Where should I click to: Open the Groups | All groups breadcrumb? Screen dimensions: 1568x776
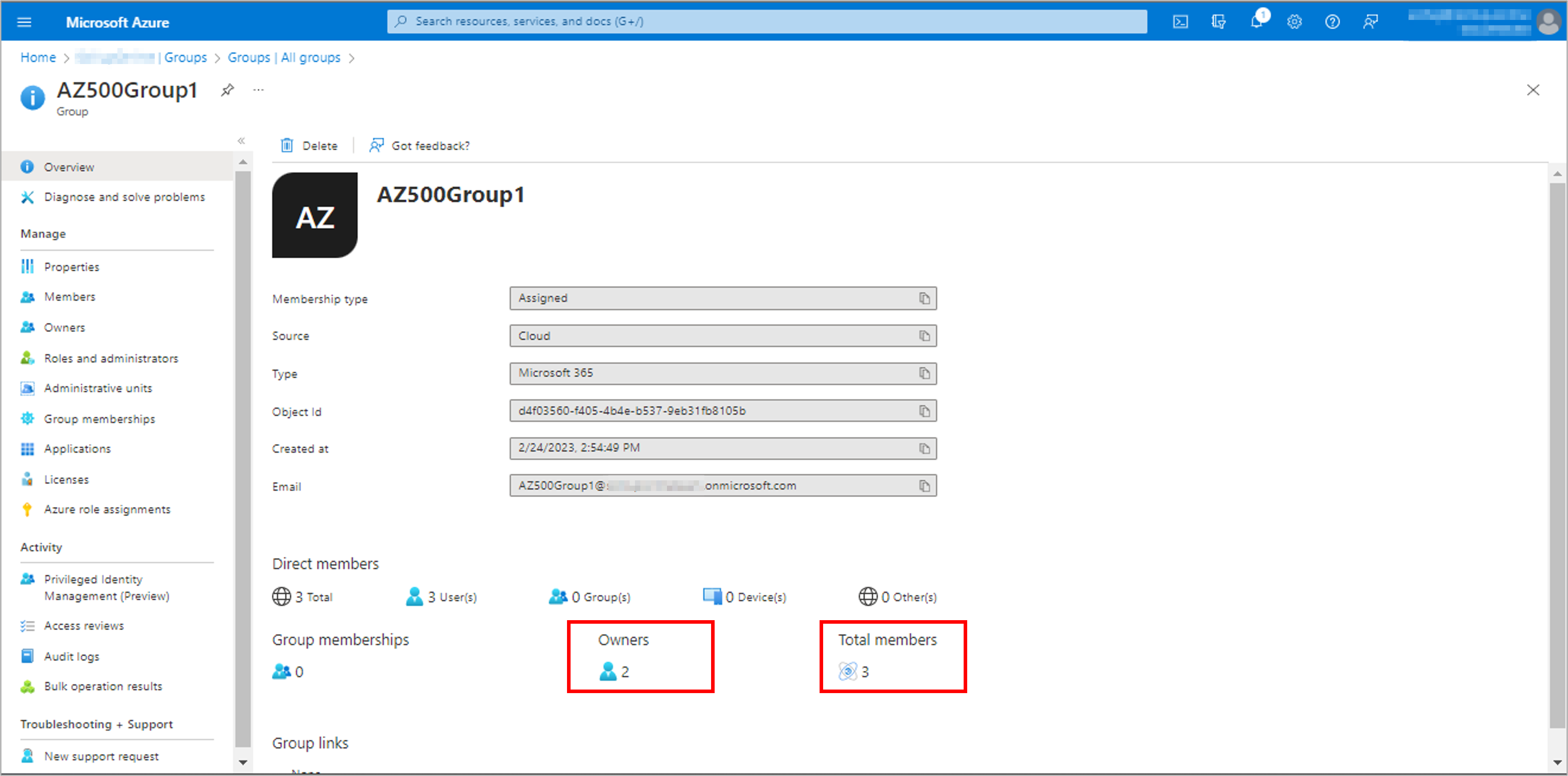pos(284,57)
